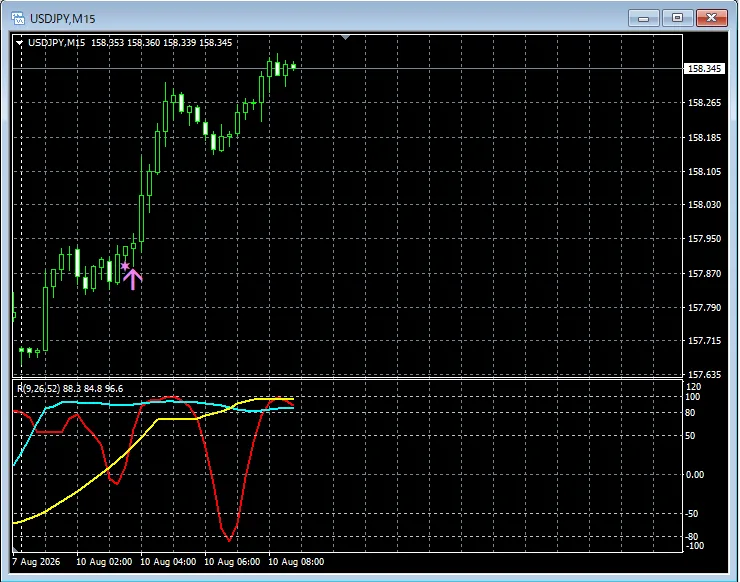740x582 pixels.
Task: Select the pink star signal marker
Action: pyautogui.click(x=125, y=266)
